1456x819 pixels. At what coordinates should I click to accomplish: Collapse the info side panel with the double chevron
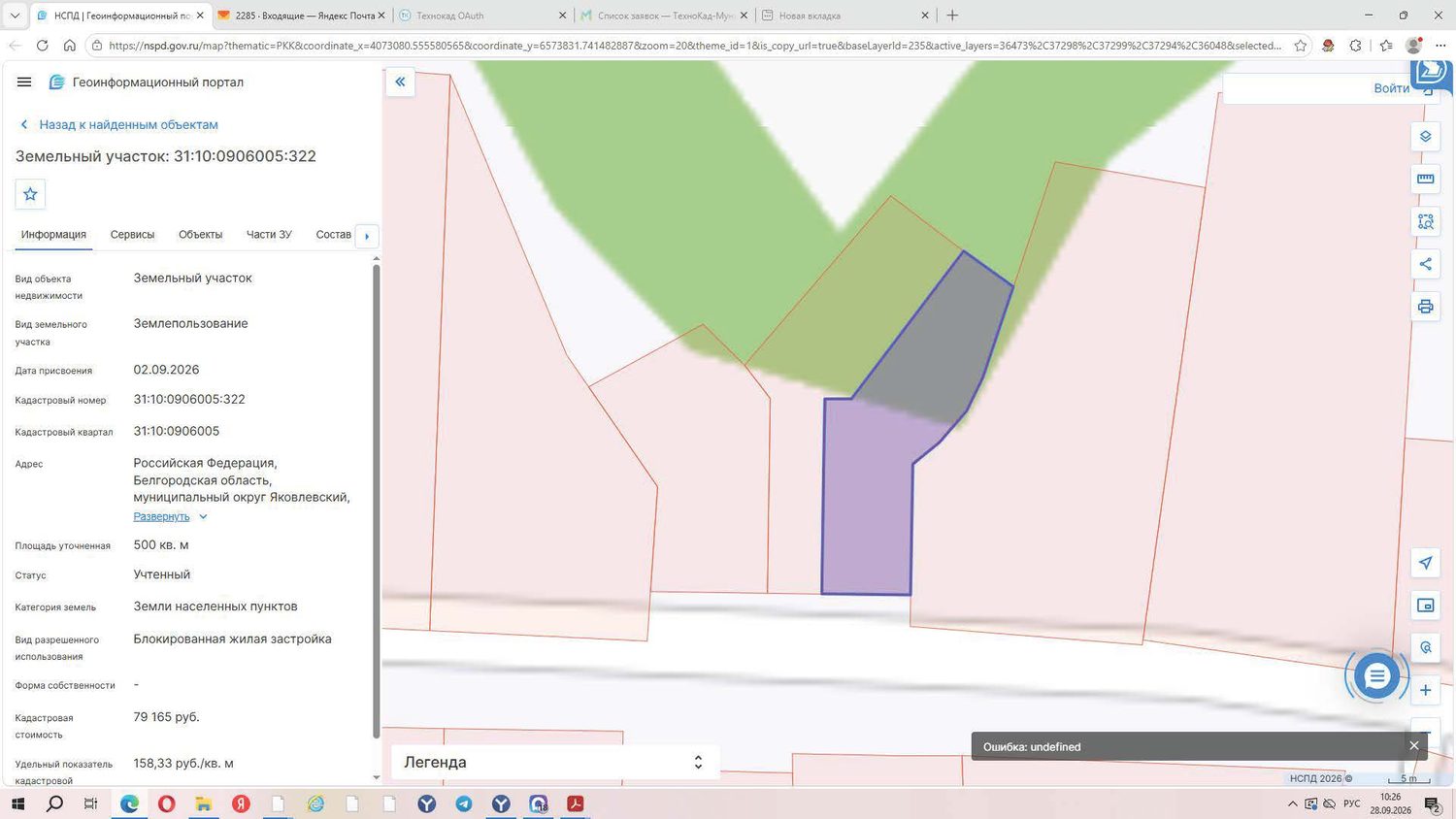pos(400,82)
